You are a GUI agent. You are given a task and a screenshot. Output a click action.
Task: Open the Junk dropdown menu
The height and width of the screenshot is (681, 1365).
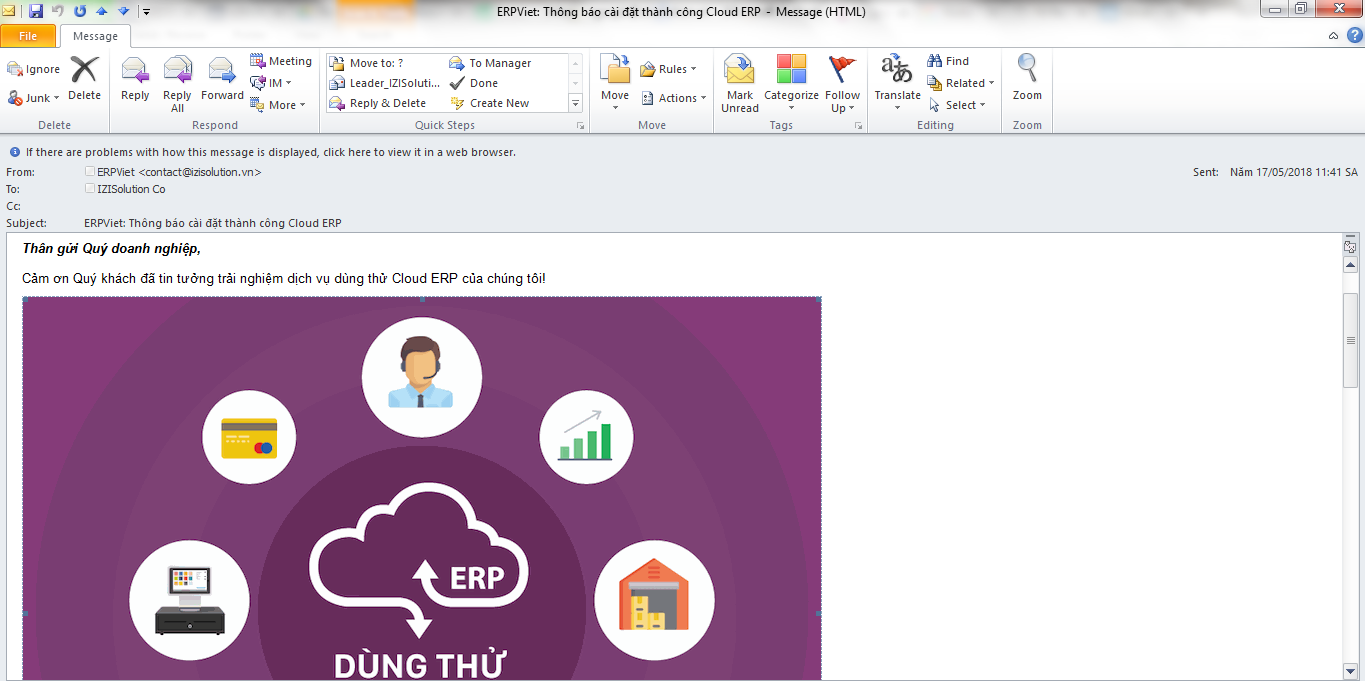(34, 98)
